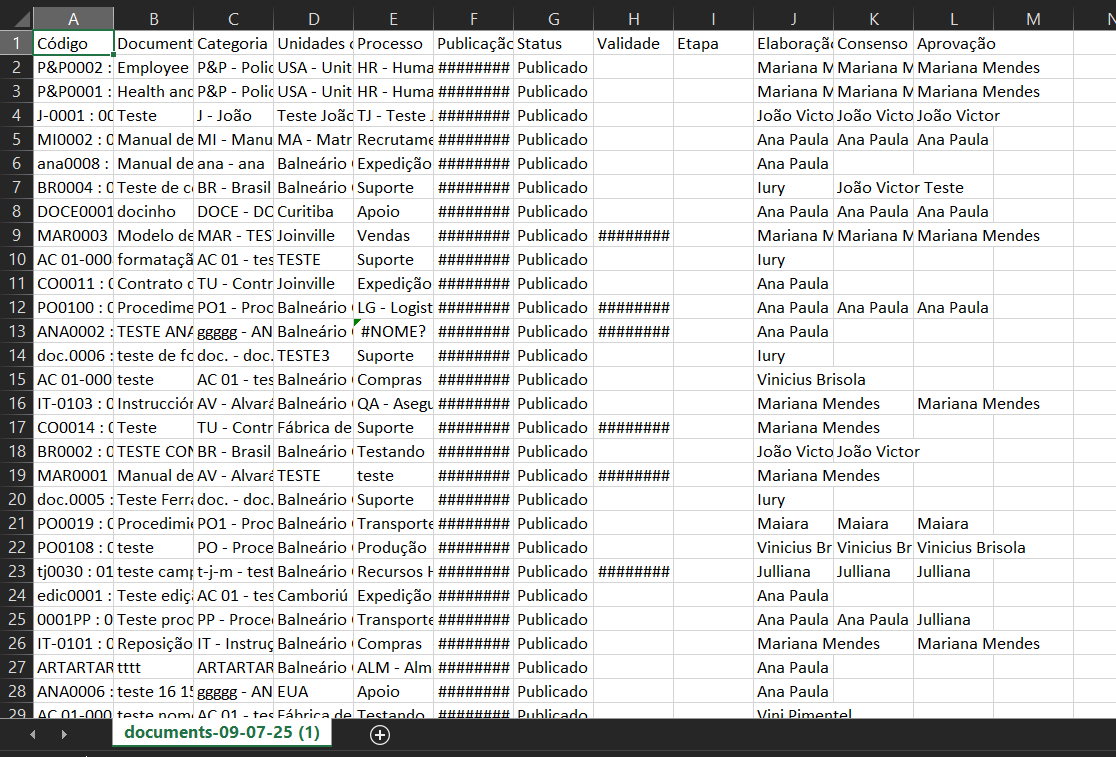Viewport: 1116px width, 757px height.
Task: Select the 'Recrutame' process cell
Action: click(x=394, y=139)
